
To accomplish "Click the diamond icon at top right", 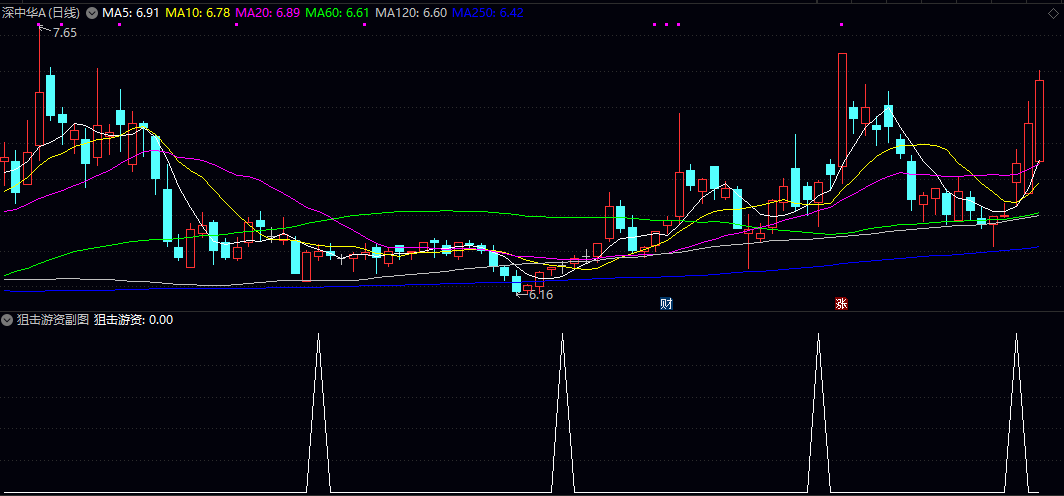I will click(x=1052, y=12).
